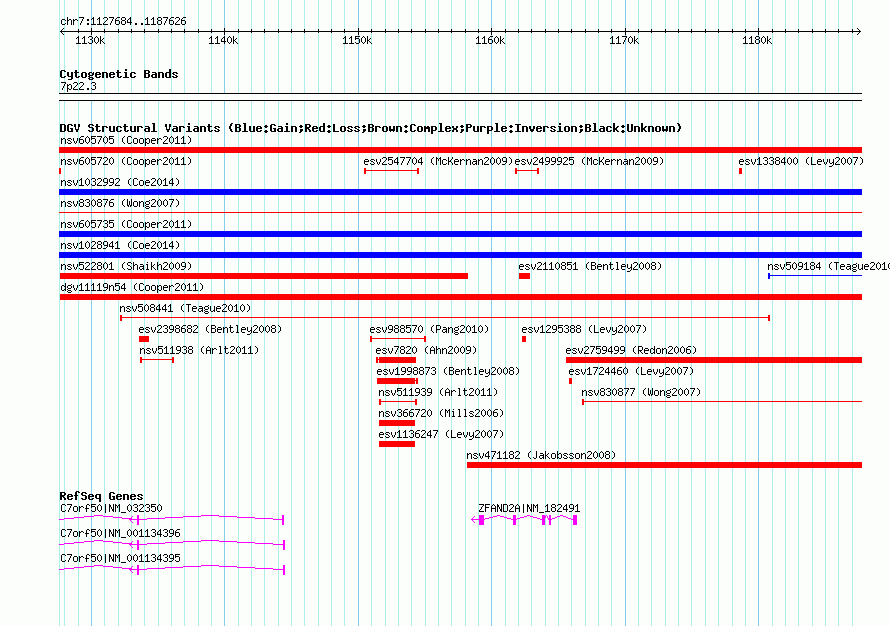Click the esv1136247 red bar
890x626 pixels.
(x=397, y=444)
